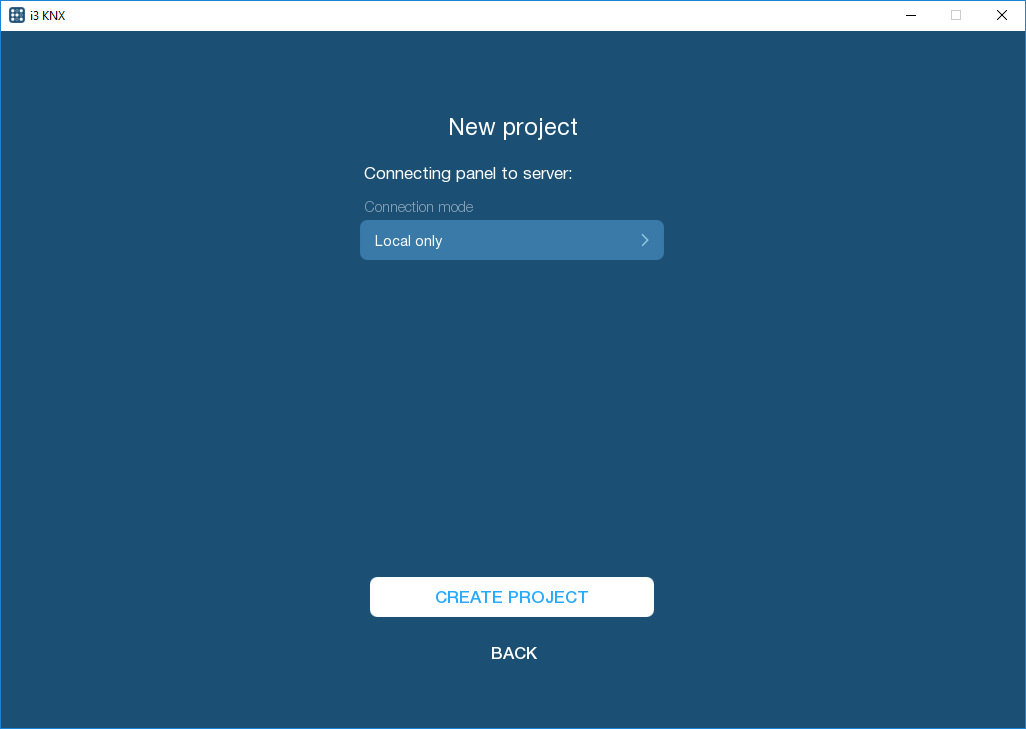The width and height of the screenshot is (1026, 729).
Task: Click the grayed-out maximize window button
Action: [x=956, y=15]
